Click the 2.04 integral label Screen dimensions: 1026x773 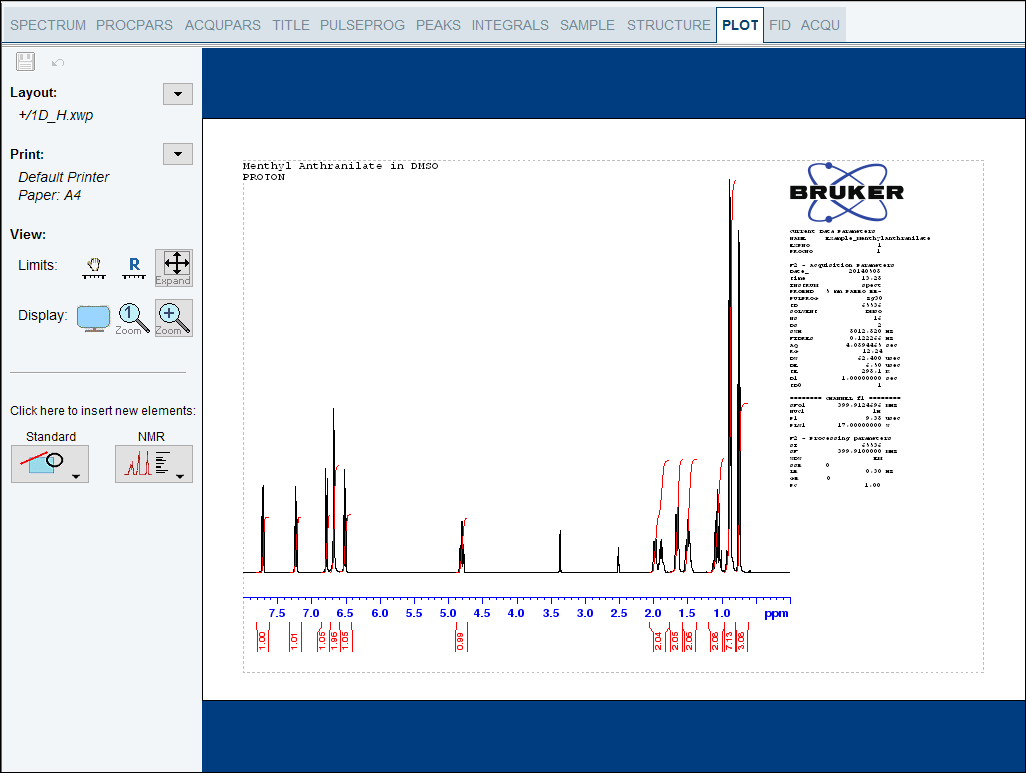658,641
